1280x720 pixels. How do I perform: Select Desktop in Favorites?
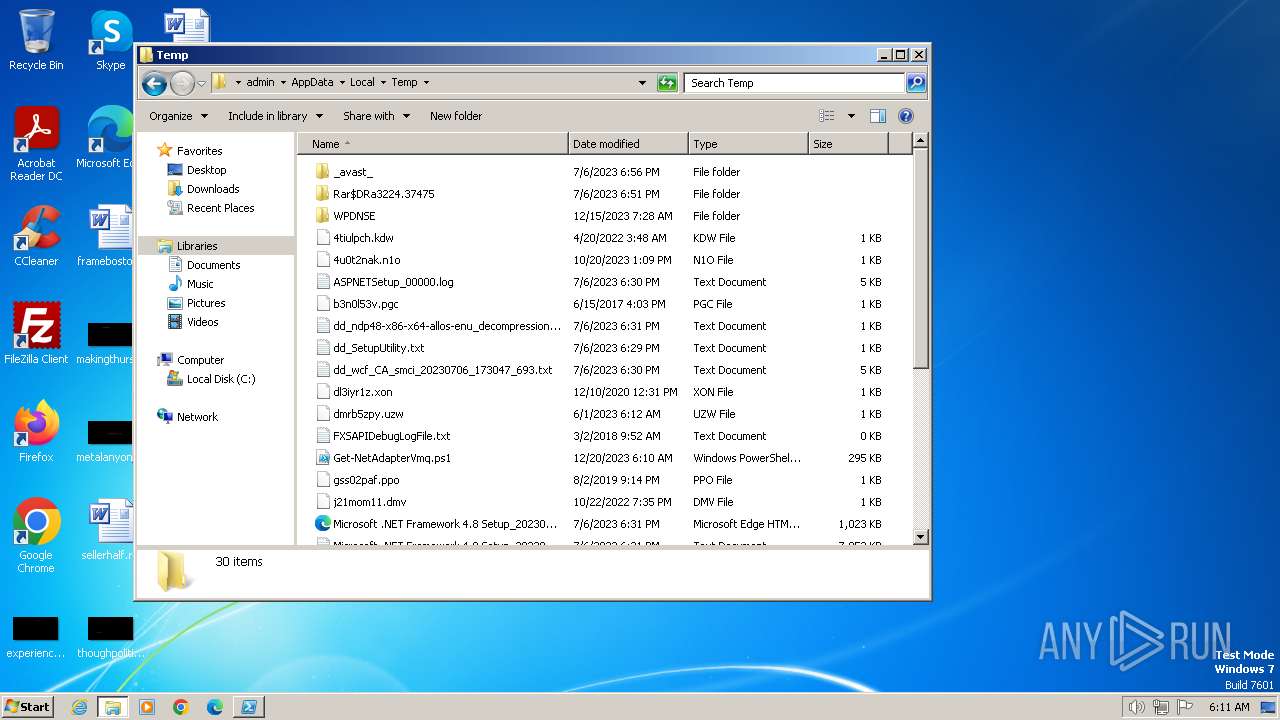[x=206, y=170]
